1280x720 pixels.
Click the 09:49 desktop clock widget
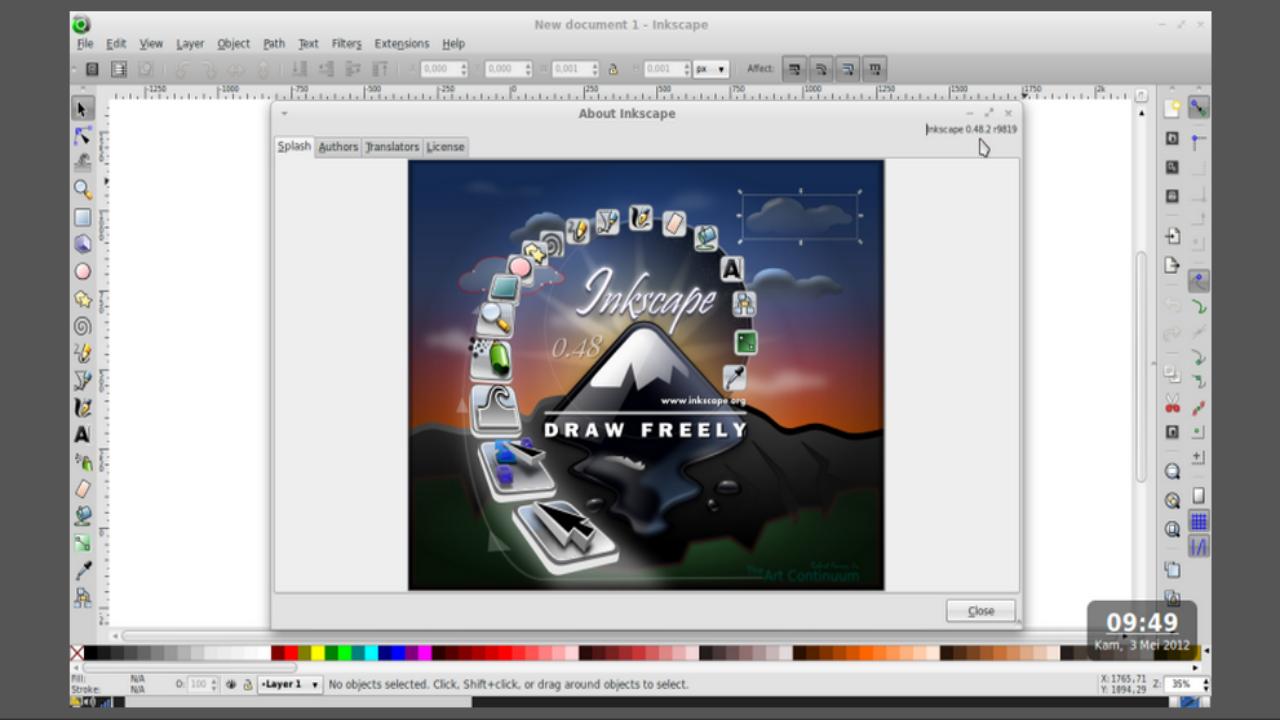tap(1142, 629)
